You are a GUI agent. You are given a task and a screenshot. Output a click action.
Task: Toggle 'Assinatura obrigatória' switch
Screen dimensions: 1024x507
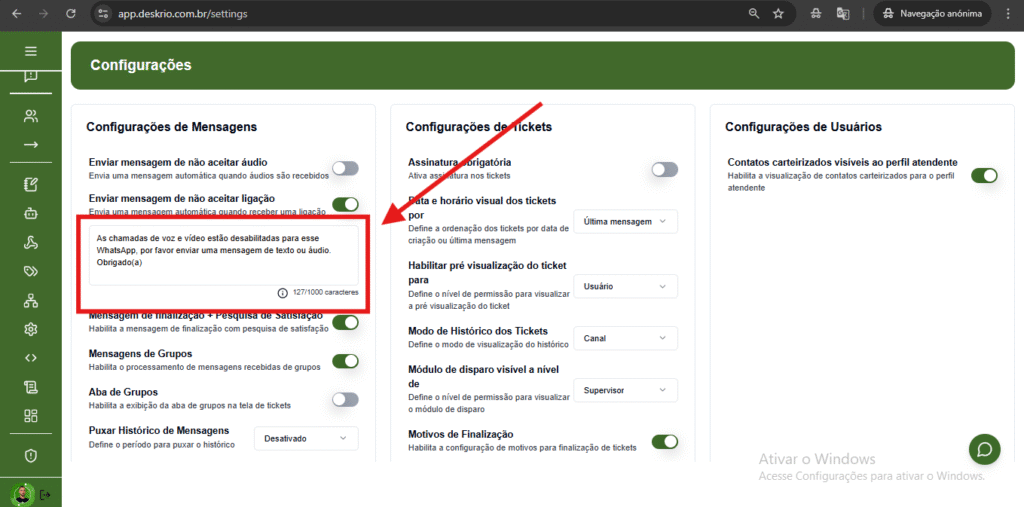coord(664,169)
